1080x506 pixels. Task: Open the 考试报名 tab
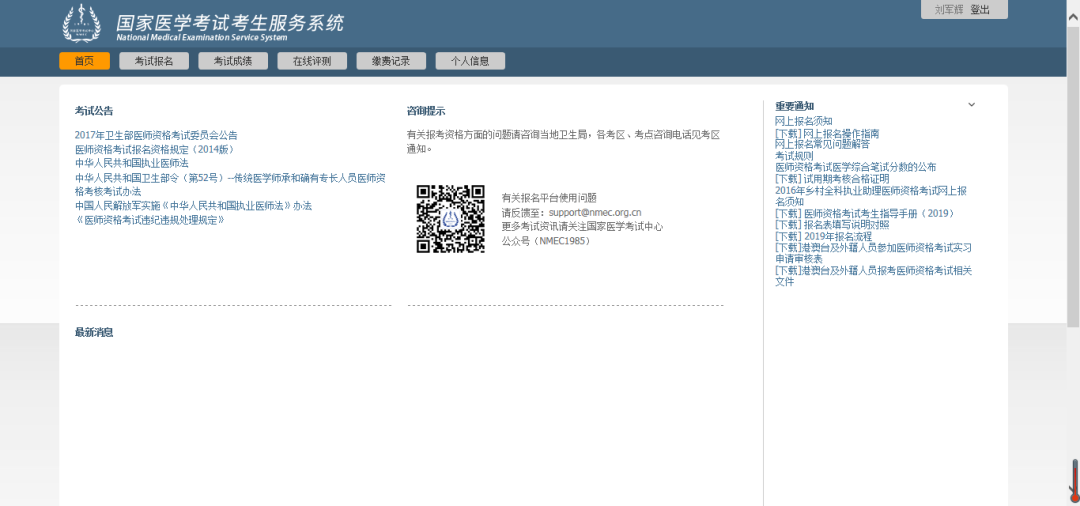tap(154, 61)
